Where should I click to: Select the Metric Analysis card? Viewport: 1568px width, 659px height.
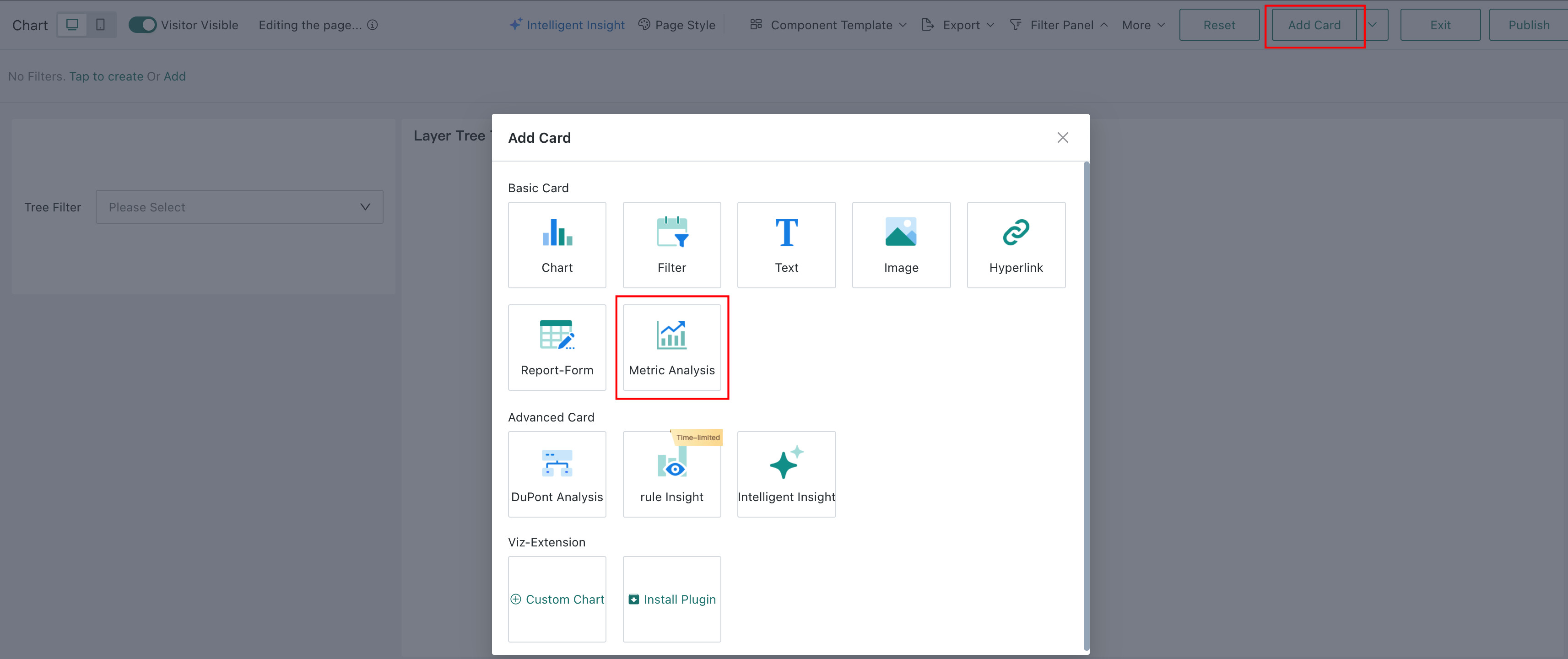[671, 347]
